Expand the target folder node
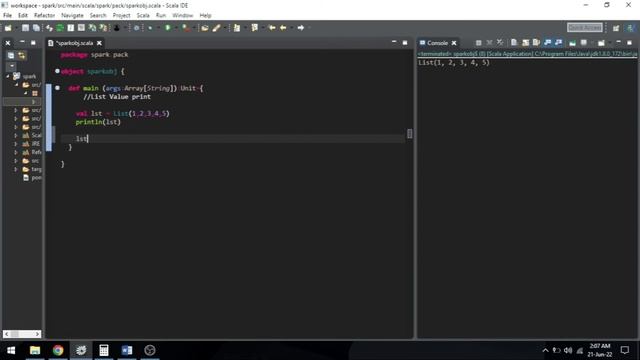Viewport: 640px width, 360px height. pyautogui.click(x=16, y=169)
